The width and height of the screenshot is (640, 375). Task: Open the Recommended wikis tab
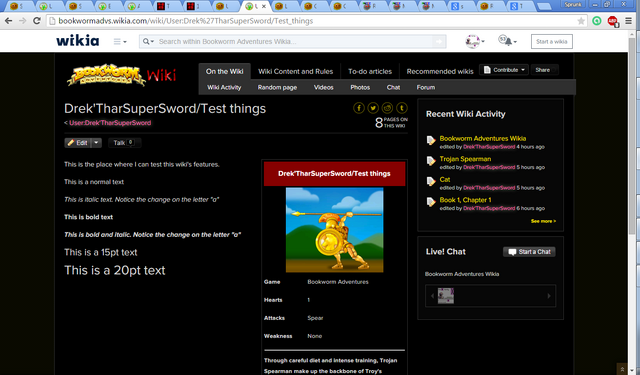tap(440, 71)
